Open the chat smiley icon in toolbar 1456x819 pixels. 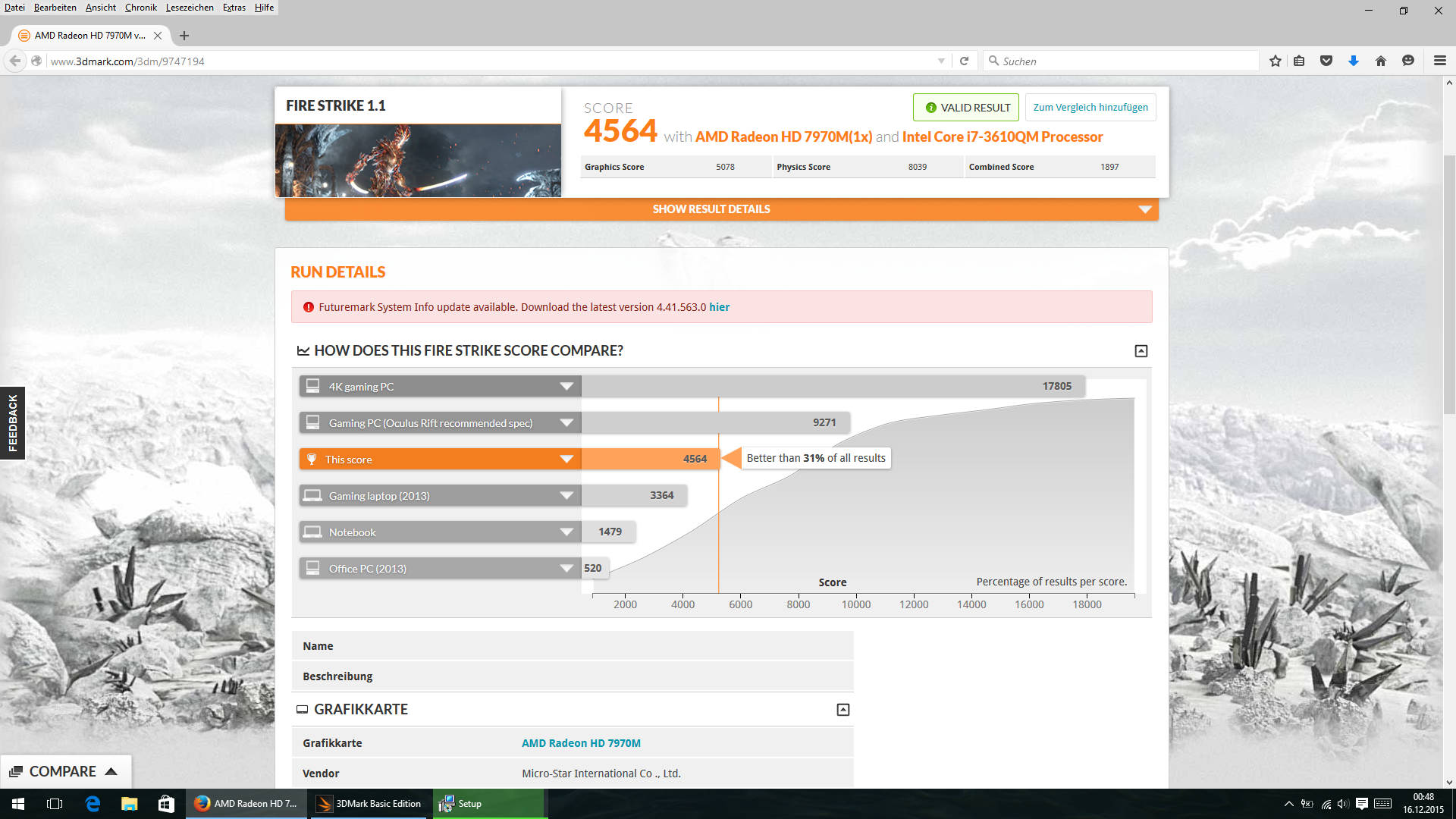[1407, 61]
